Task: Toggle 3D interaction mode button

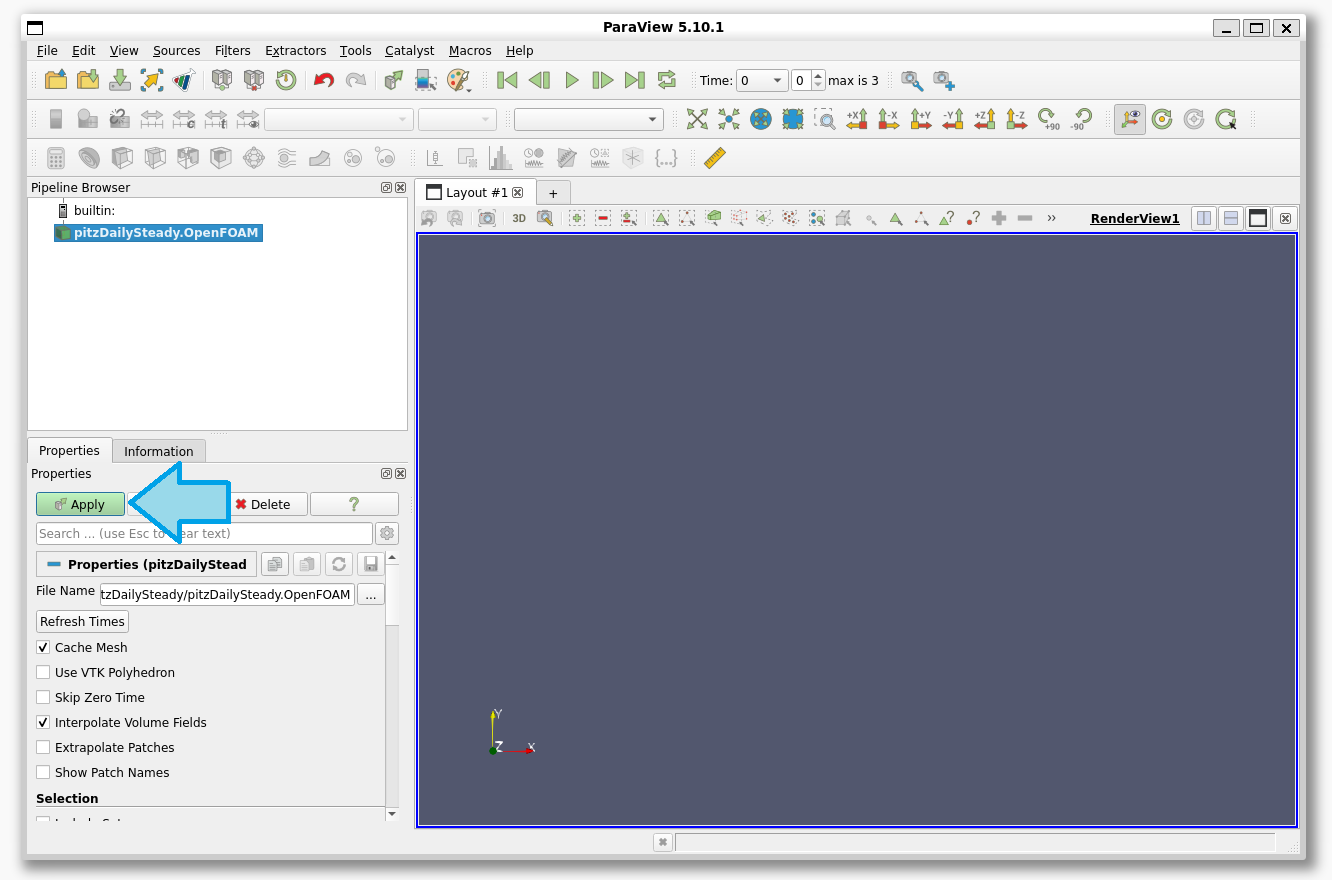Action: pyautogui.click(x=519, y=218)
